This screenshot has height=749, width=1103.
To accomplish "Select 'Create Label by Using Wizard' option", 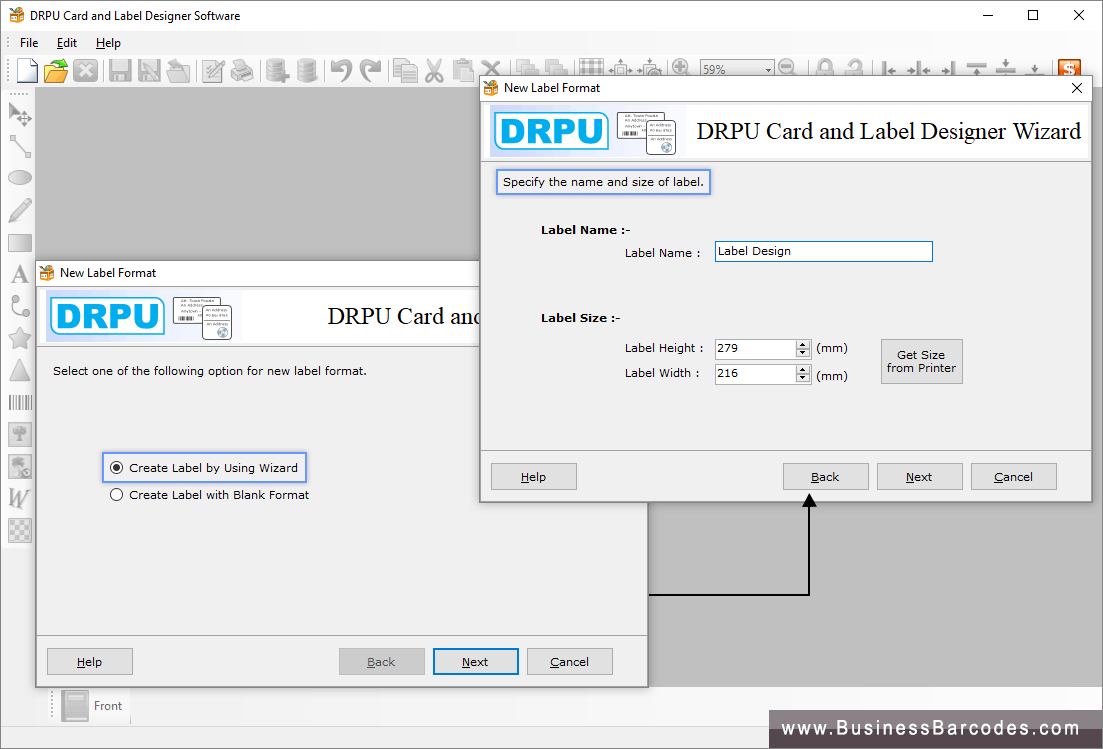I will [205, 468].
